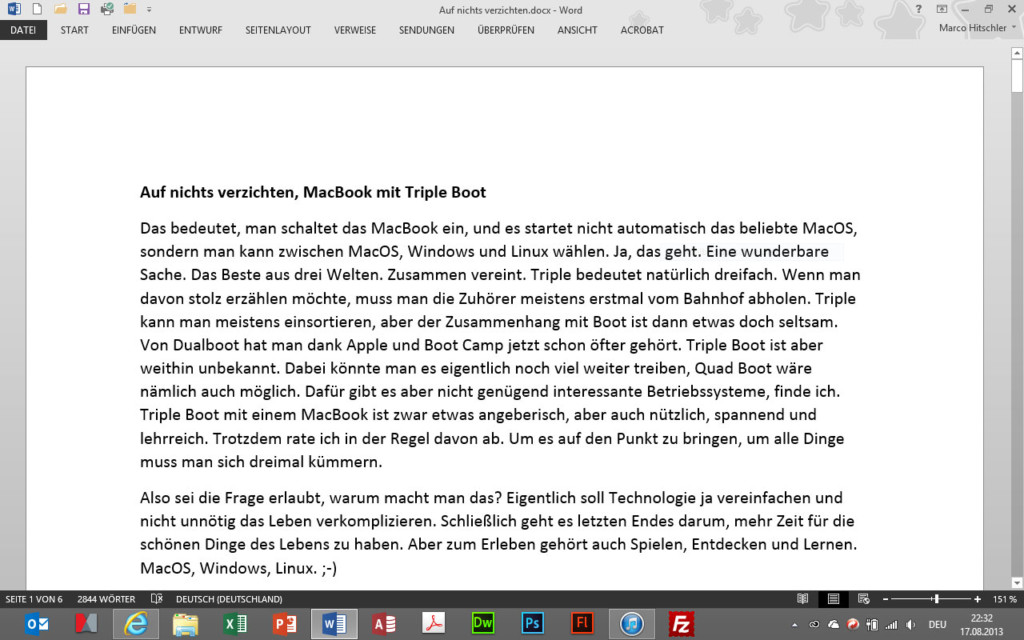1024x640 pixels.
Task: Switch to Web Layout view
Action: [x=863, y=598]
